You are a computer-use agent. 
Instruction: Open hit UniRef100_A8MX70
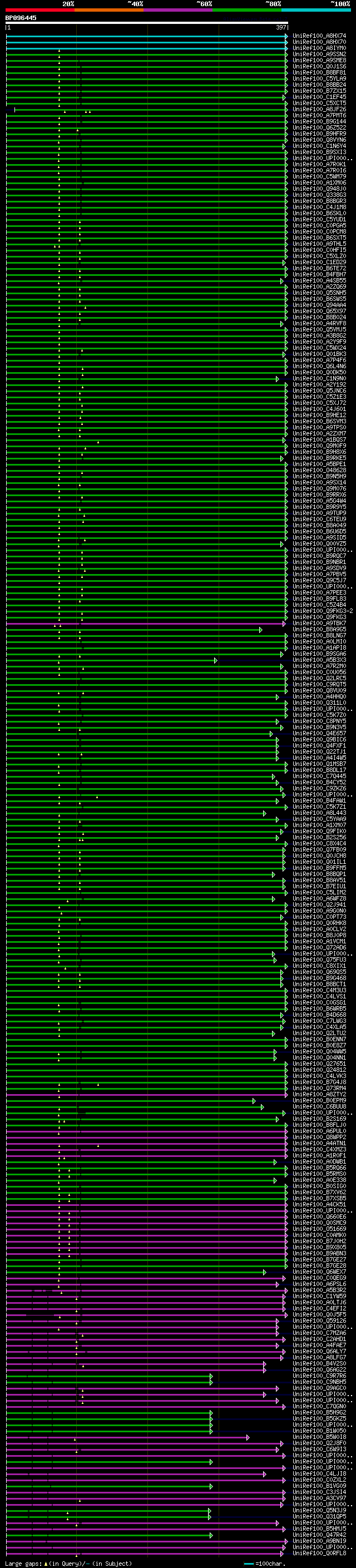pos(319,42)
